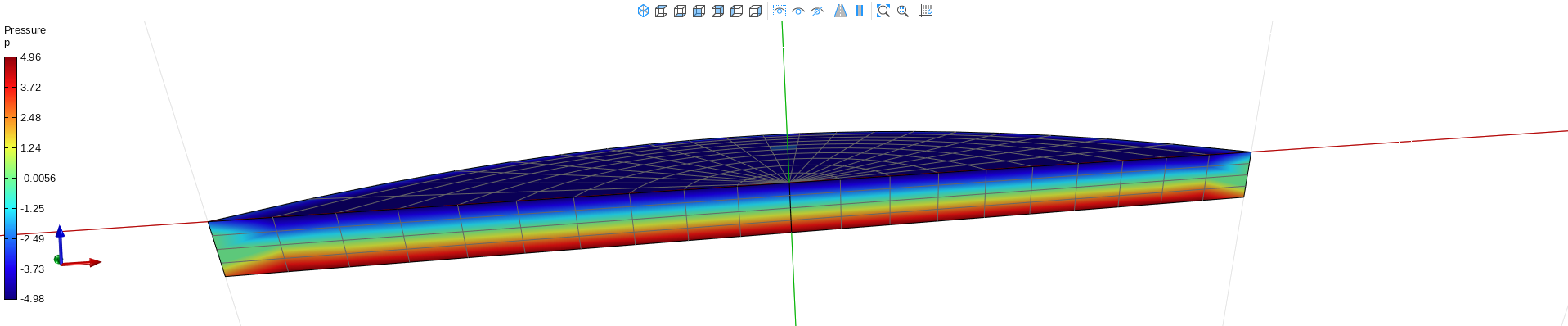Select view cube icon with right face highlighted

(x=755, y=11)
